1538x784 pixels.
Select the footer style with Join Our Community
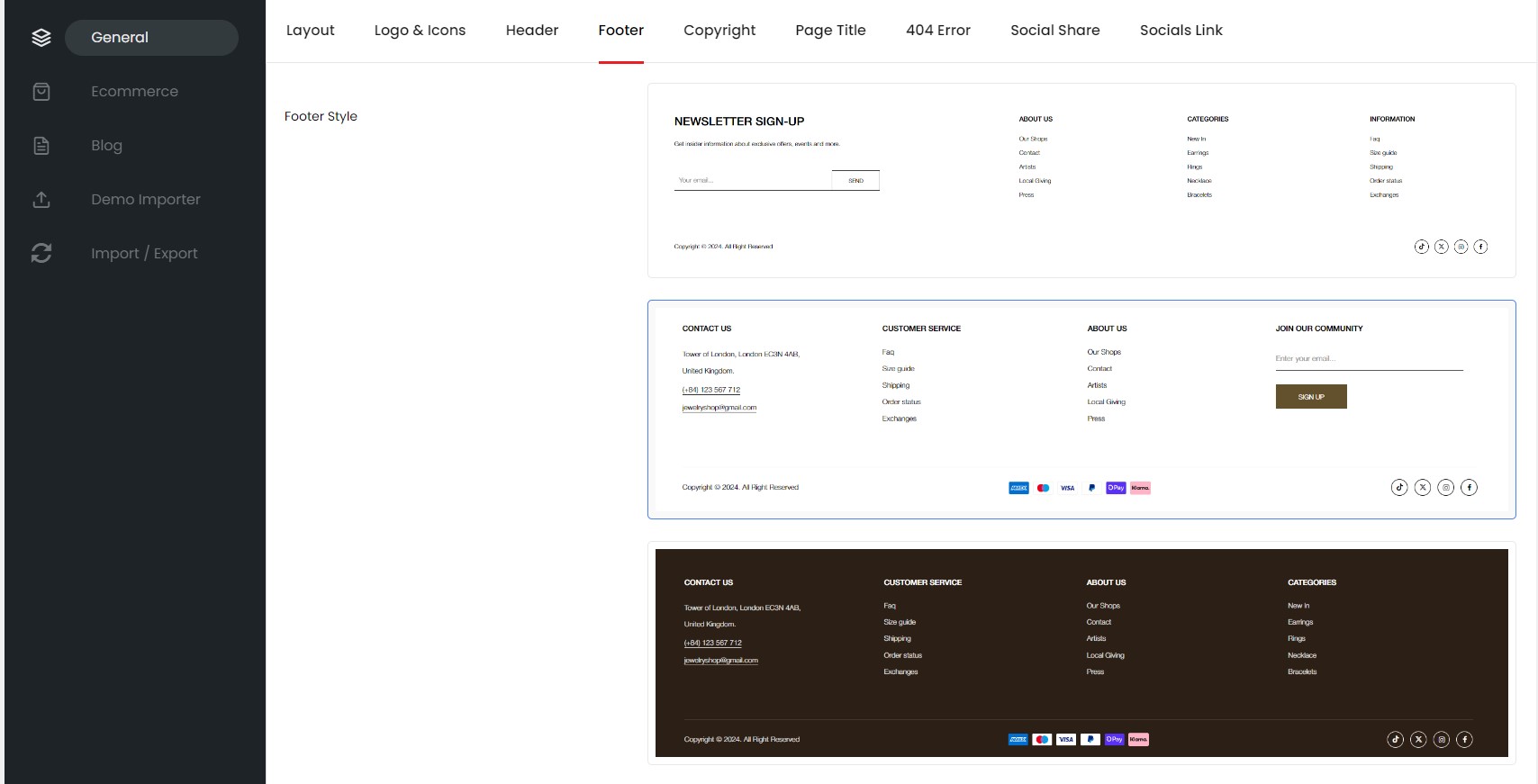coord(1081,410)
